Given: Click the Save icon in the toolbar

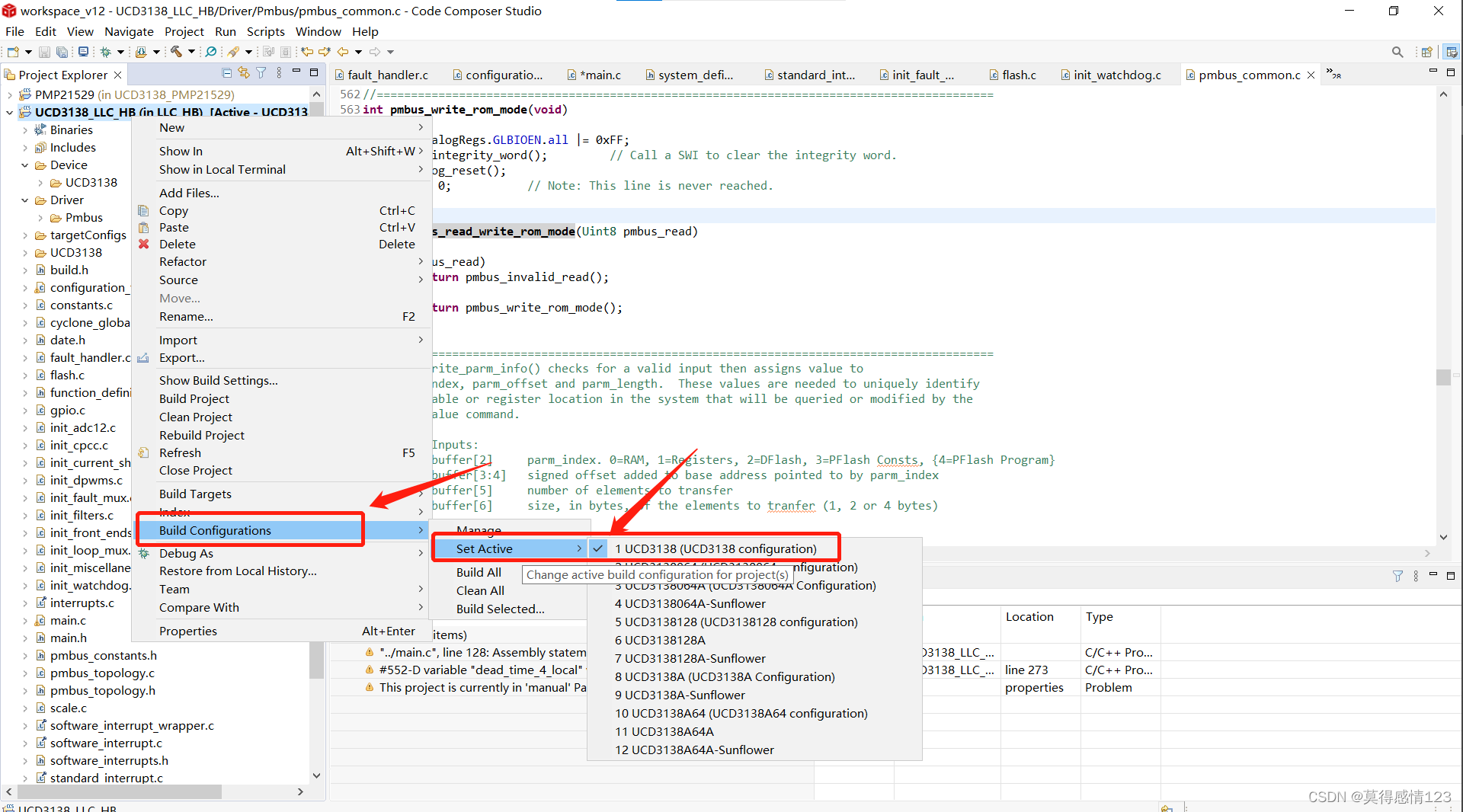Looking at the screenshot, I should 44,52.
